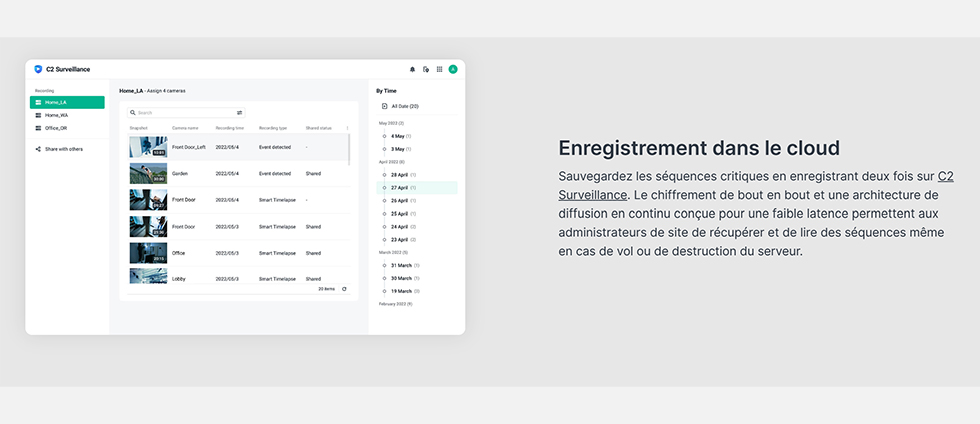
Task: Click the C2 Surveillance shield logo
Action: 38,69
